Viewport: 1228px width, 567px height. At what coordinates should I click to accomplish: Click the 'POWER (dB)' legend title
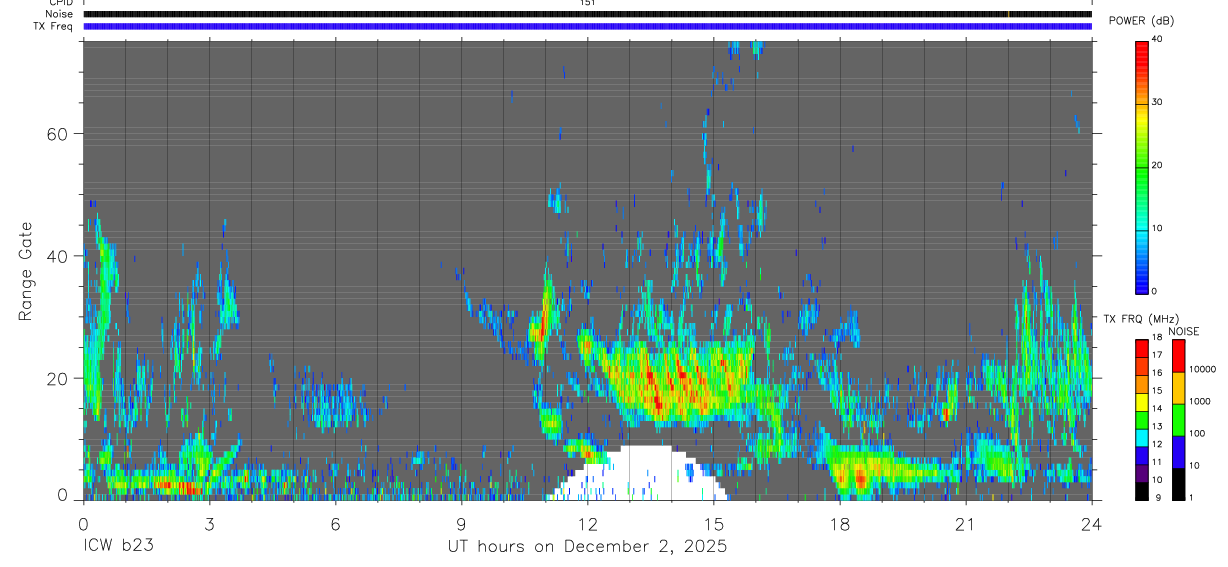(1141, 21)
